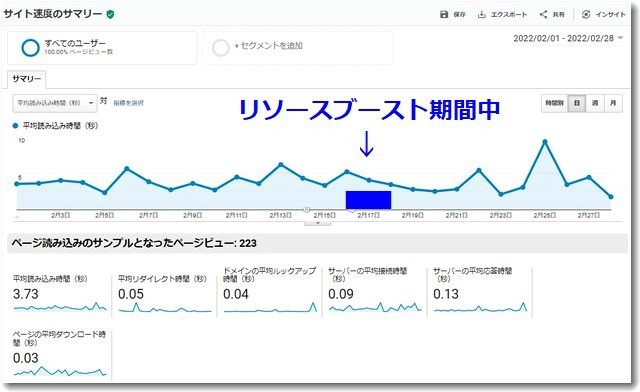This screenshot has height=392, width=640.
Task: Click the 平均読み込み時間 3.73 sparkline card
Action: coord(60,294)
